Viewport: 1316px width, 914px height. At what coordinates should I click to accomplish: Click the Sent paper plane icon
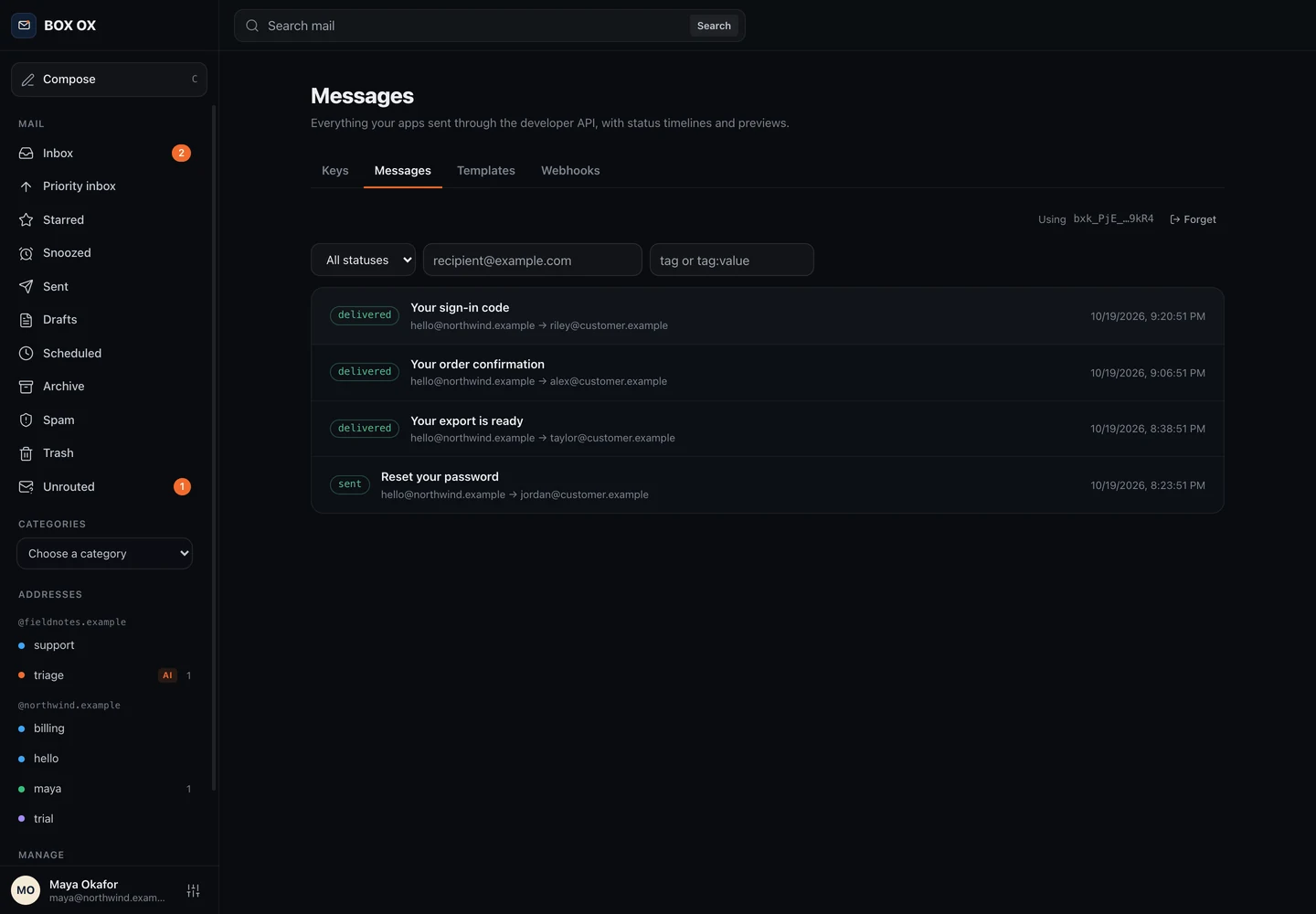pos(27,287)
